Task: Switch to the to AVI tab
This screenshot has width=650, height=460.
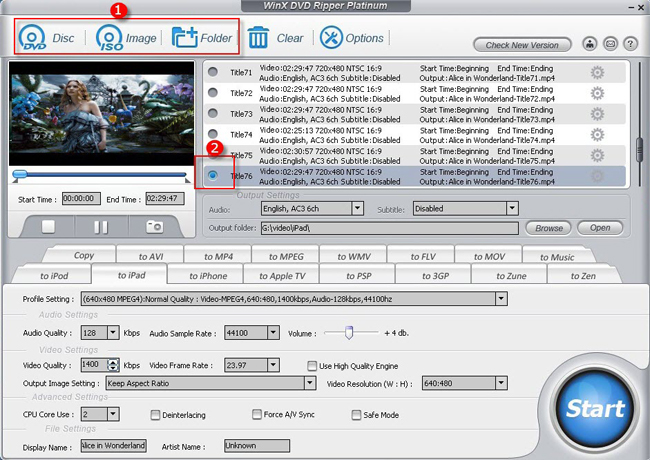Action: coord(151,257)
